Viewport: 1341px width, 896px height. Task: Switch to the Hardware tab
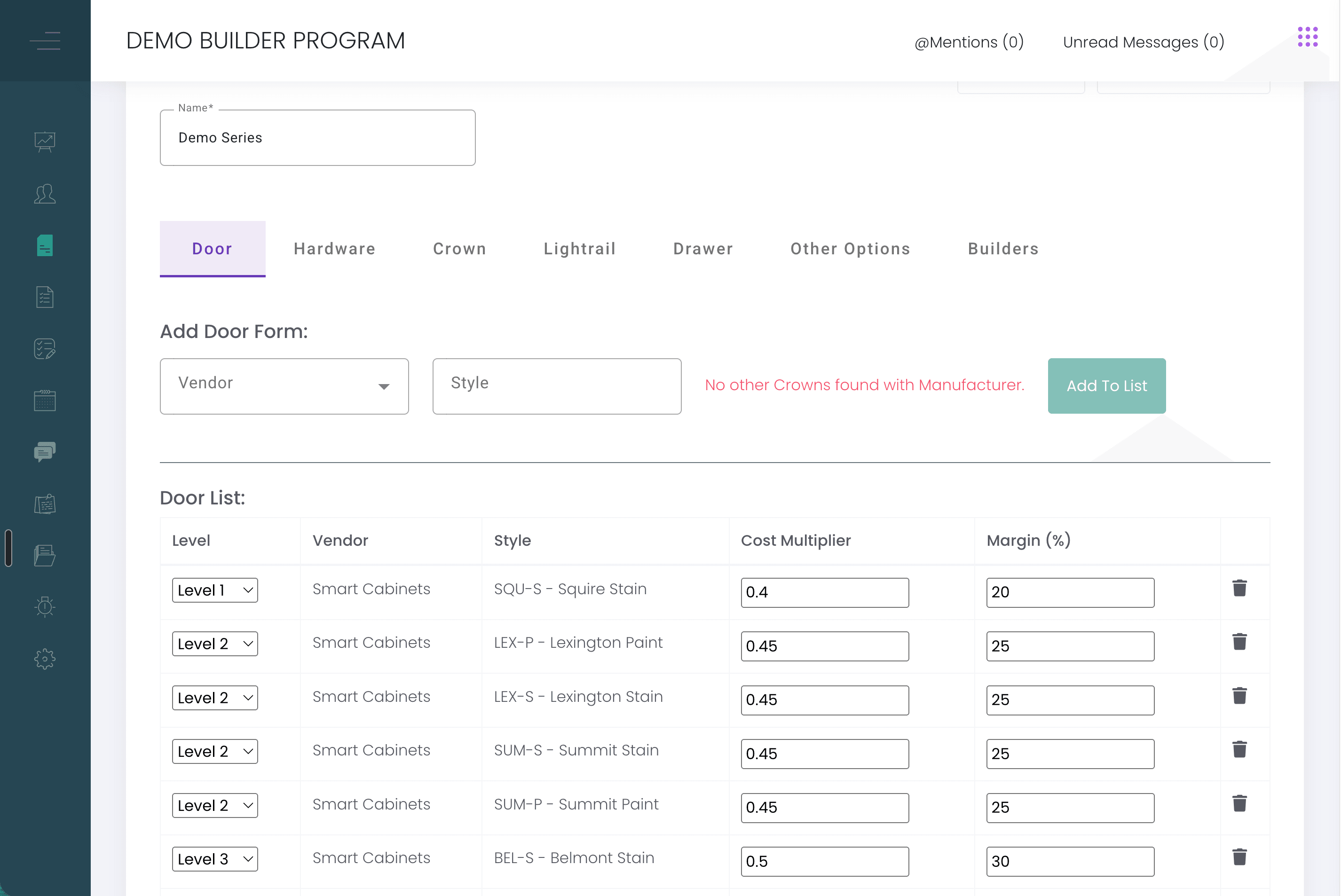click(x=334, y=249)
